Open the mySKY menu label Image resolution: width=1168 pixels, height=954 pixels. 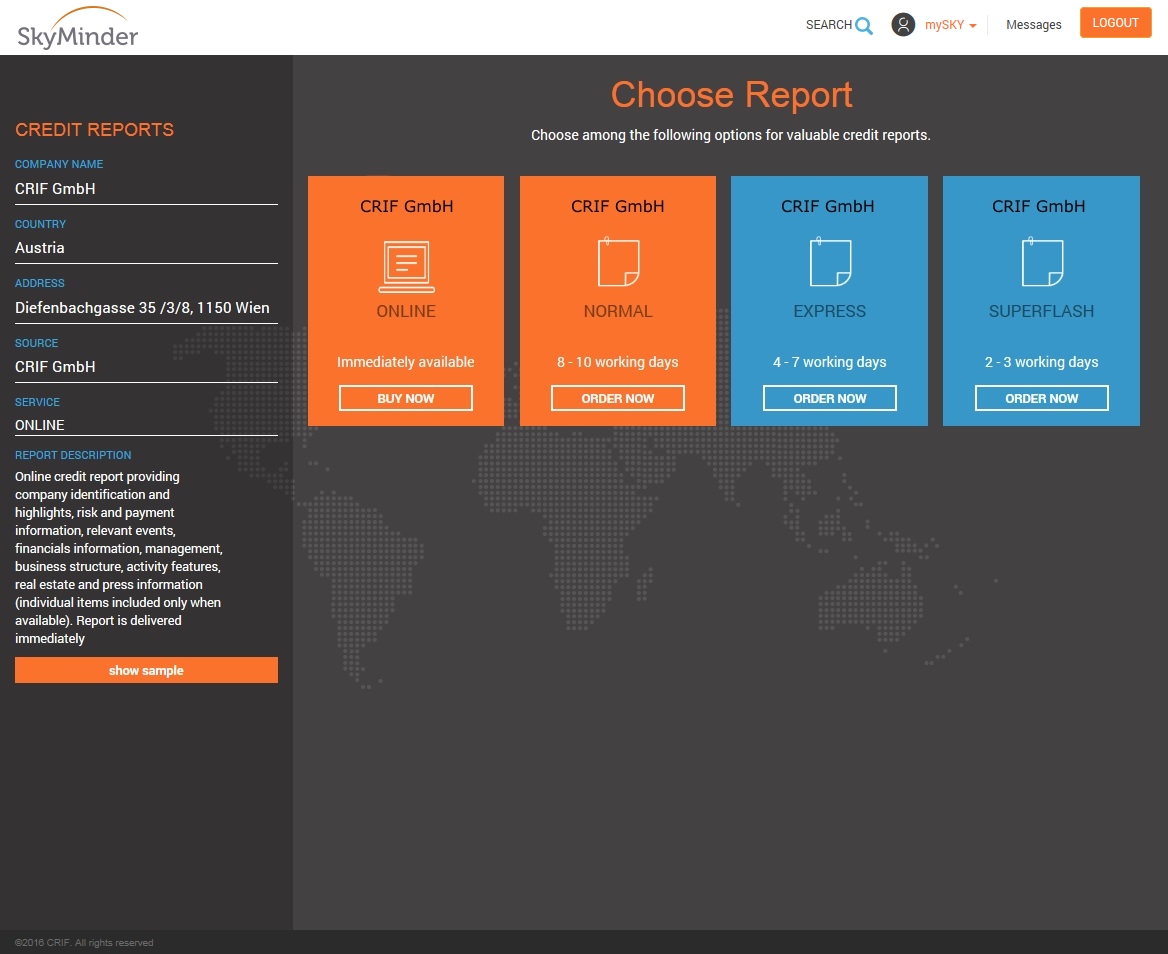click(x=944, y=25)
